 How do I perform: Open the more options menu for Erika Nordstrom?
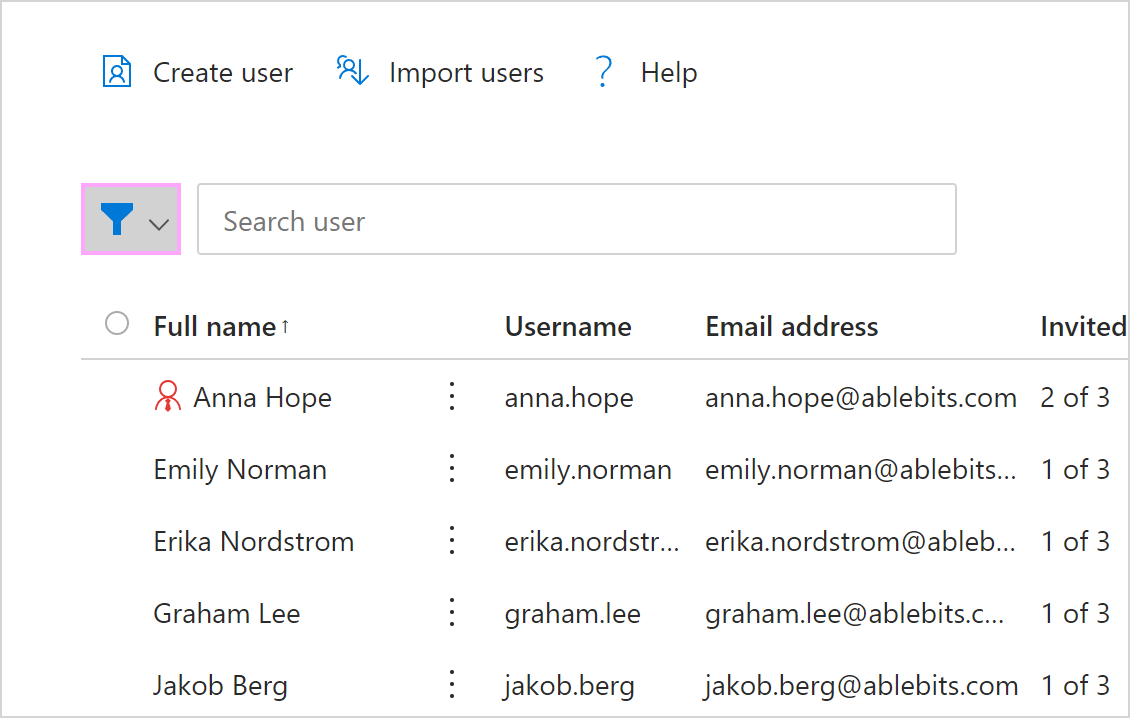[x=452, y=541]
